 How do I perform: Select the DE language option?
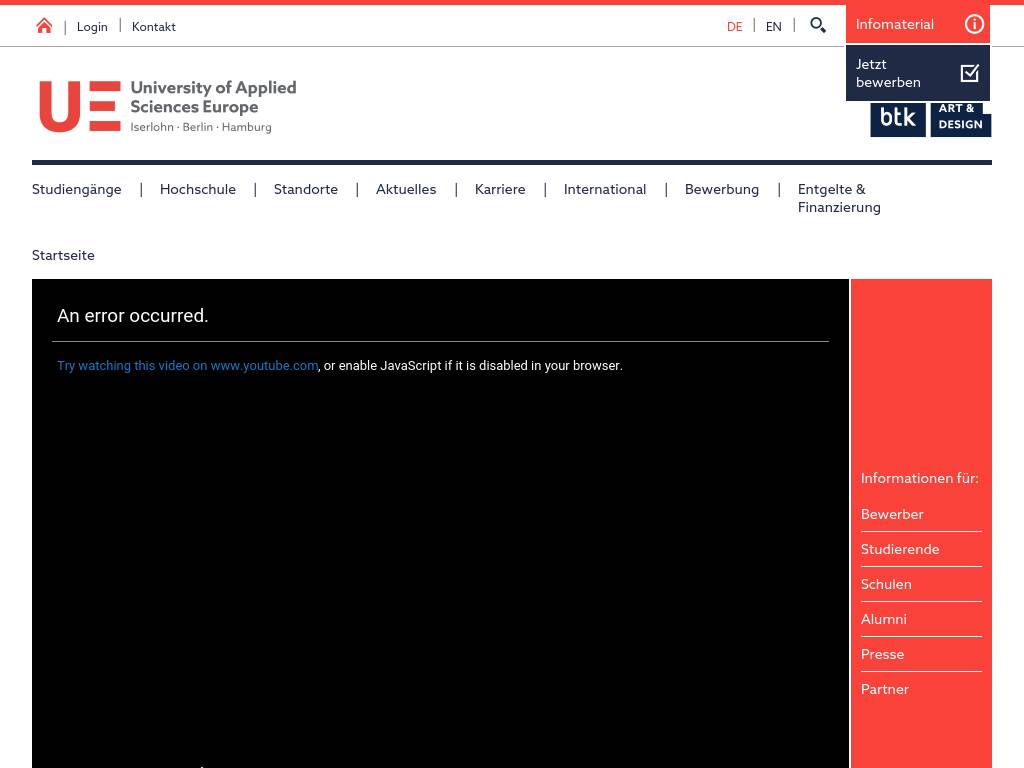coord(734,27)
